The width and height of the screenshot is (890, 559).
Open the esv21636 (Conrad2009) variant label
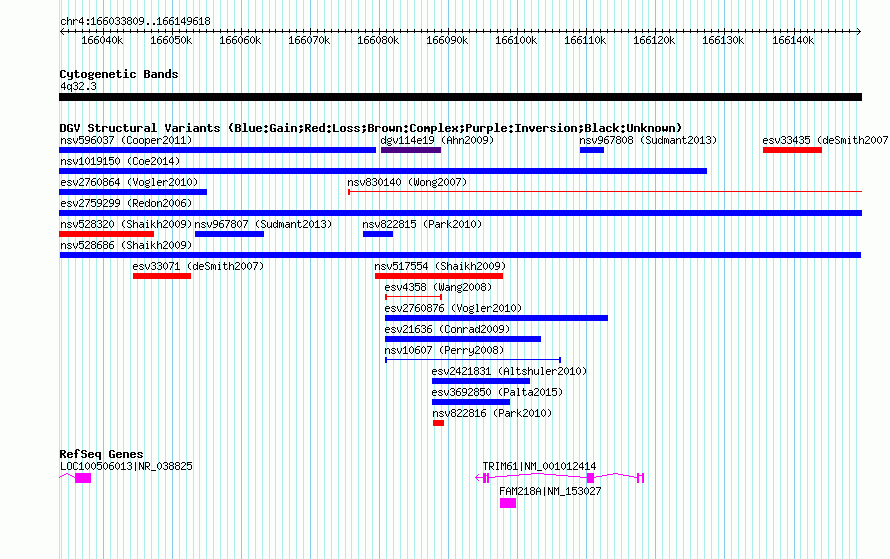447,329
